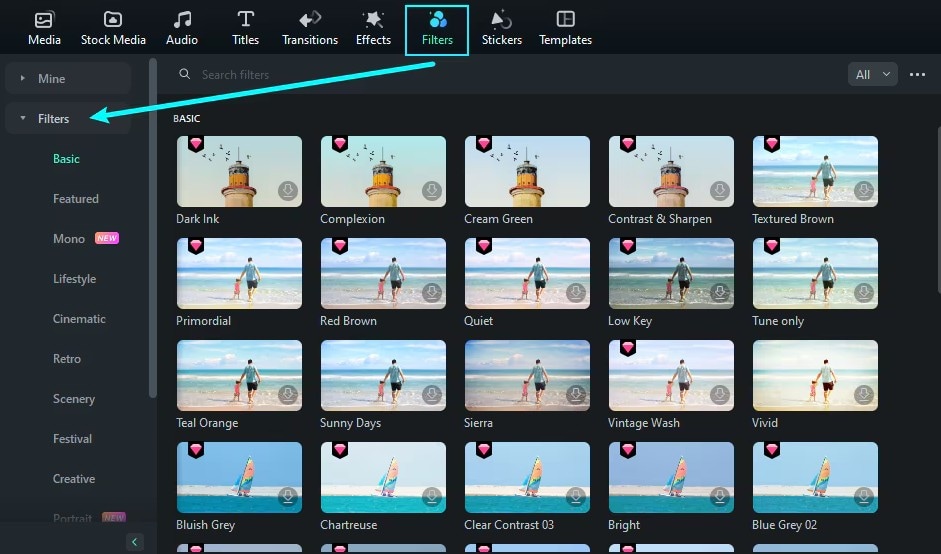Download the Quiet filter
The width and height of the screenshot is (941, 554).
tap(576, 293)
